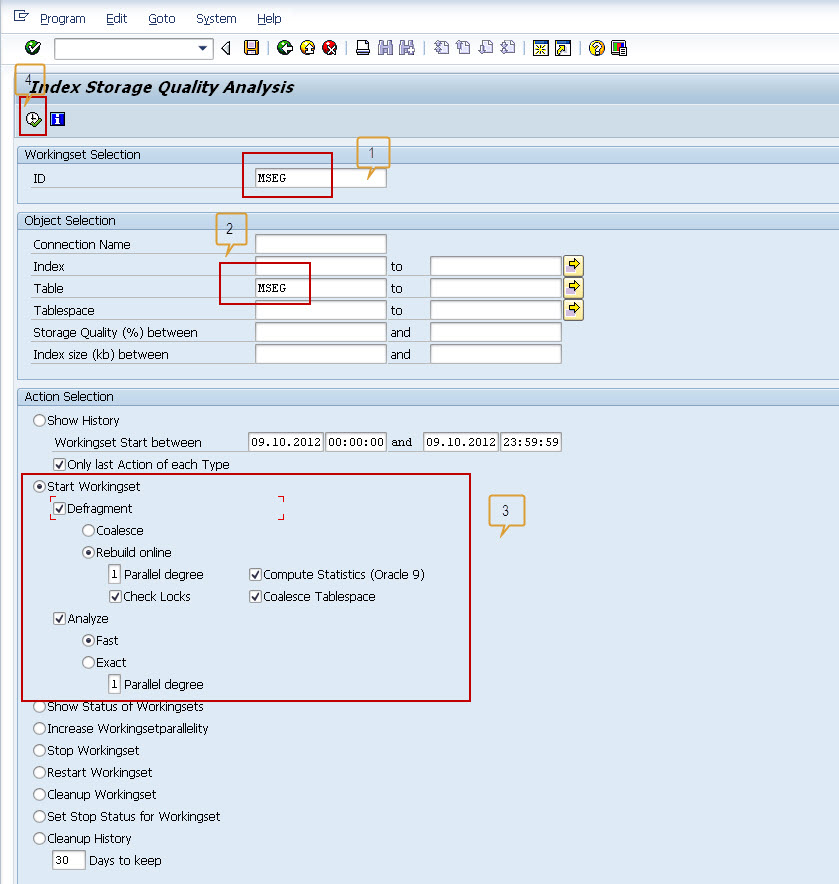This screenshot has width=839, height=884.
Task: Save entries using the disk icon
Action: pos(252,47)
